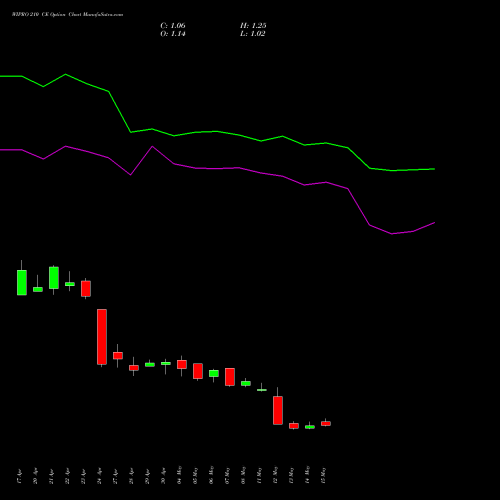Viewport: 500px width, 500px height.
Task: Select the 12 May date label
Action: pyautogui.click(x=276, y=475)
